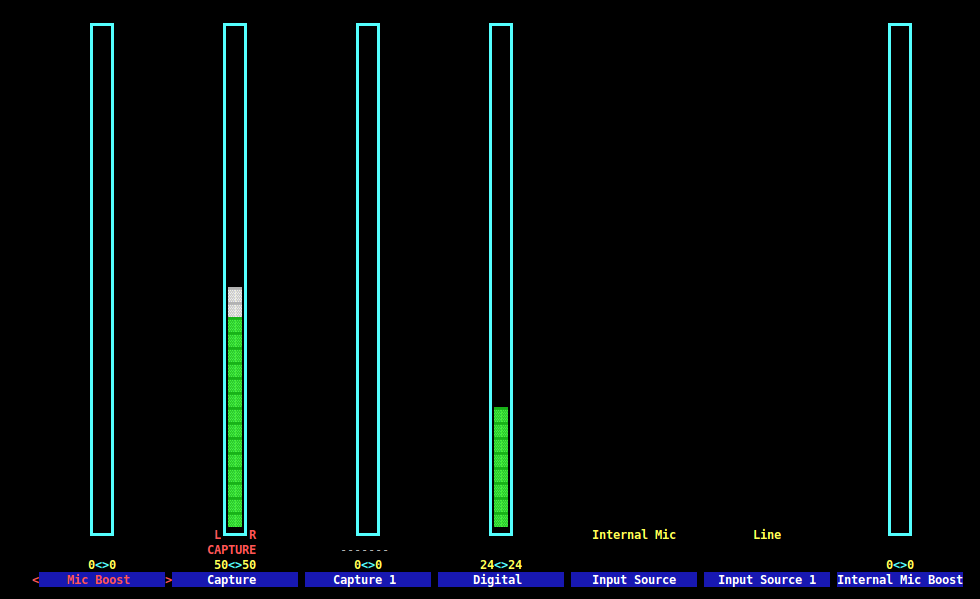Click the 0<>0 value above Internal Mic Boost
980x599 pixels.
tap(900, 565)
